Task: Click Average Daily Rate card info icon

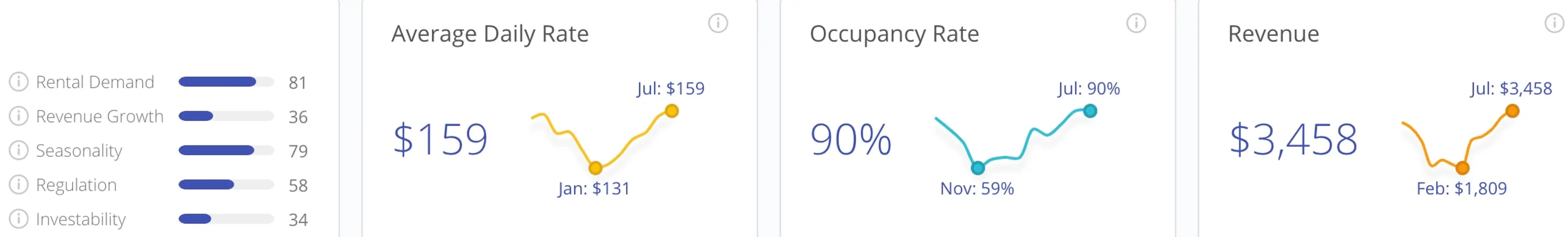Action: click(x=718, y=24)
